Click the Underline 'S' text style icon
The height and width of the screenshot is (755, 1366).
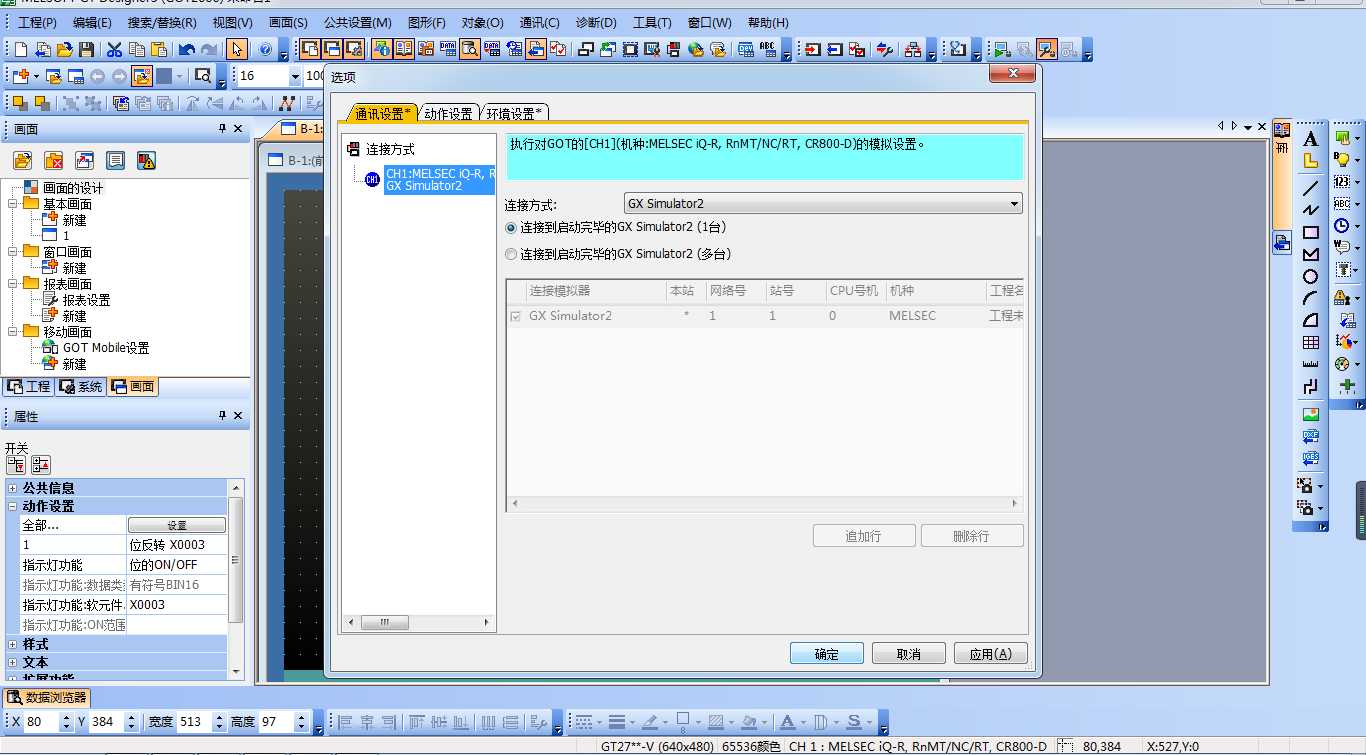(854, 722)
